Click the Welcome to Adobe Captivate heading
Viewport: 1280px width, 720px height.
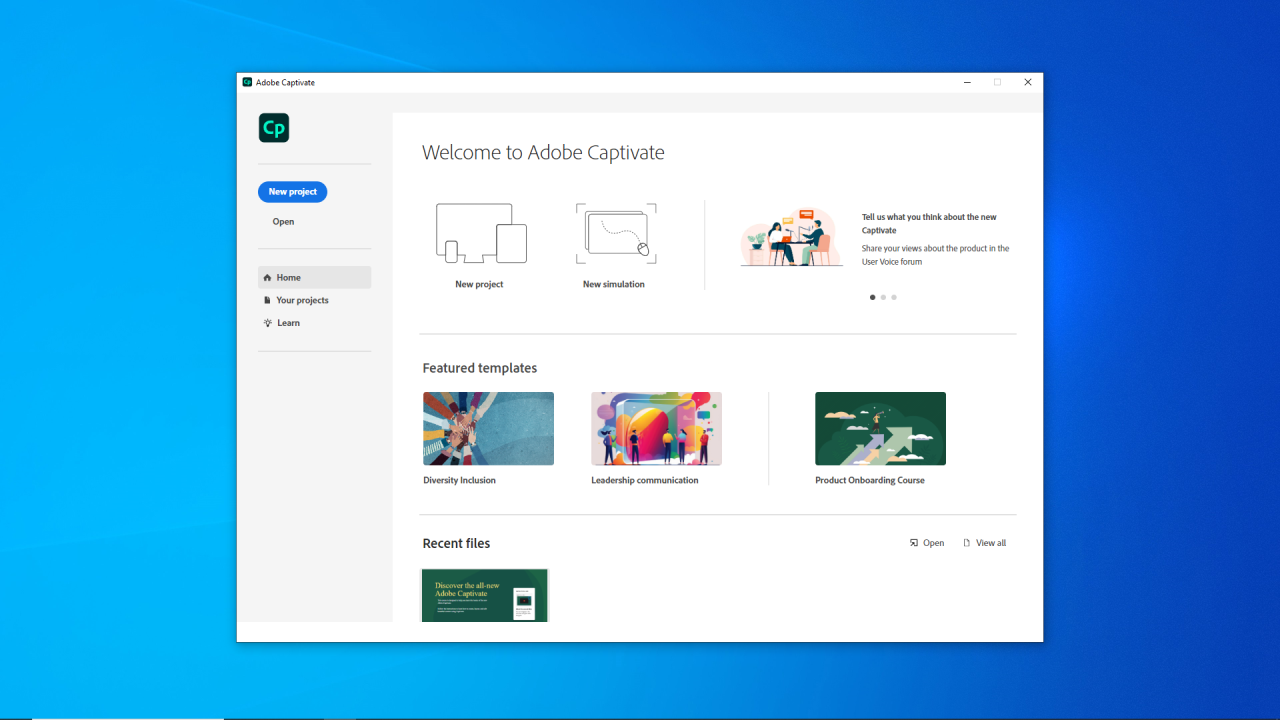click(x=543, y=153)
